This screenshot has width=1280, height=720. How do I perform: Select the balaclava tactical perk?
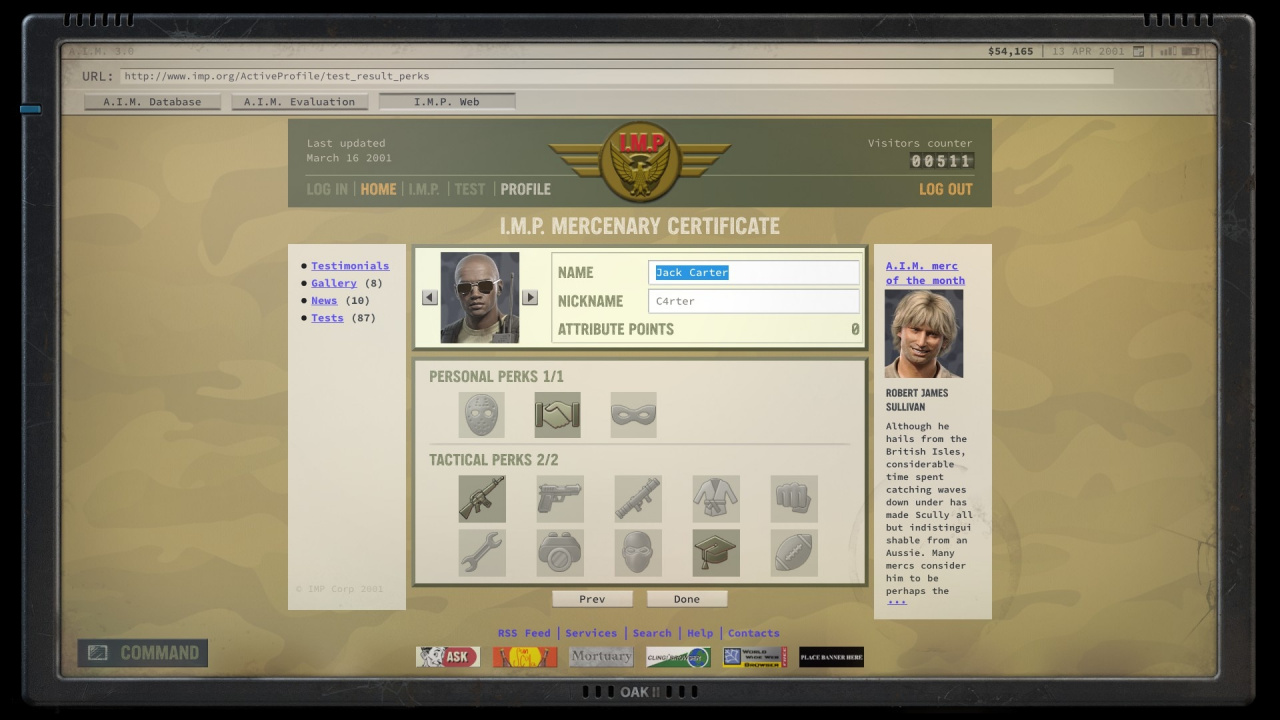(x=638, y=553)
